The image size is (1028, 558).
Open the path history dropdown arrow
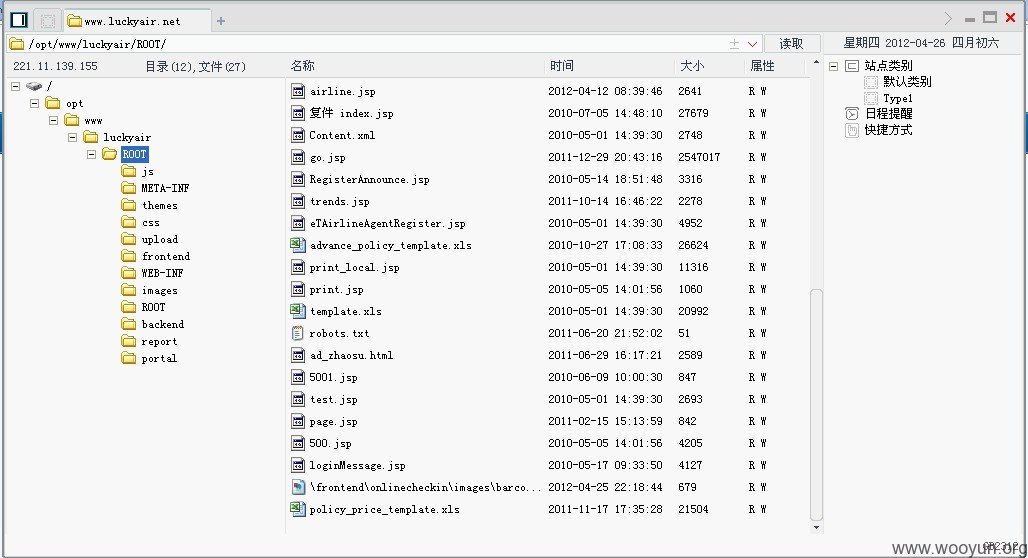point(752,44)
